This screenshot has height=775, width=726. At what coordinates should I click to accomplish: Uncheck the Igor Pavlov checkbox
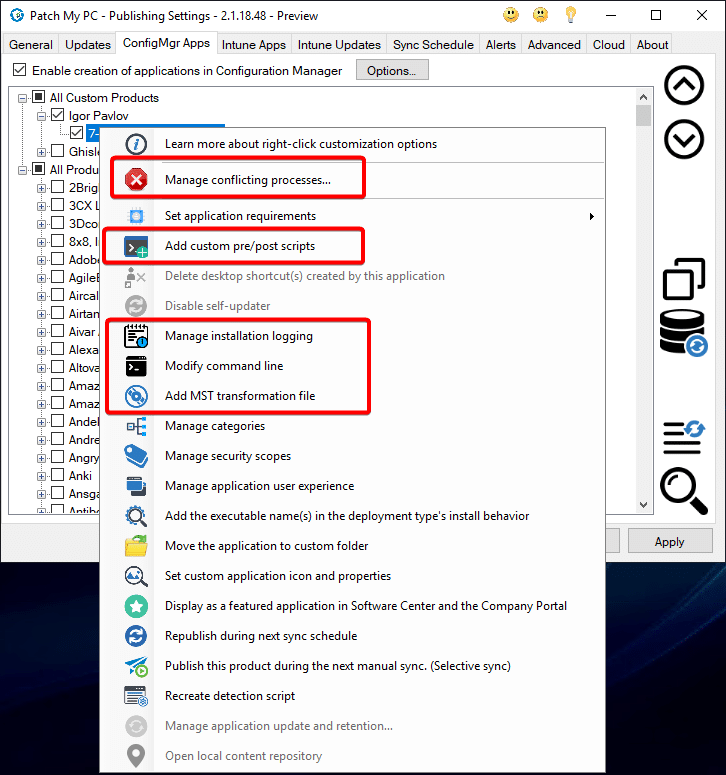(58, 116)
